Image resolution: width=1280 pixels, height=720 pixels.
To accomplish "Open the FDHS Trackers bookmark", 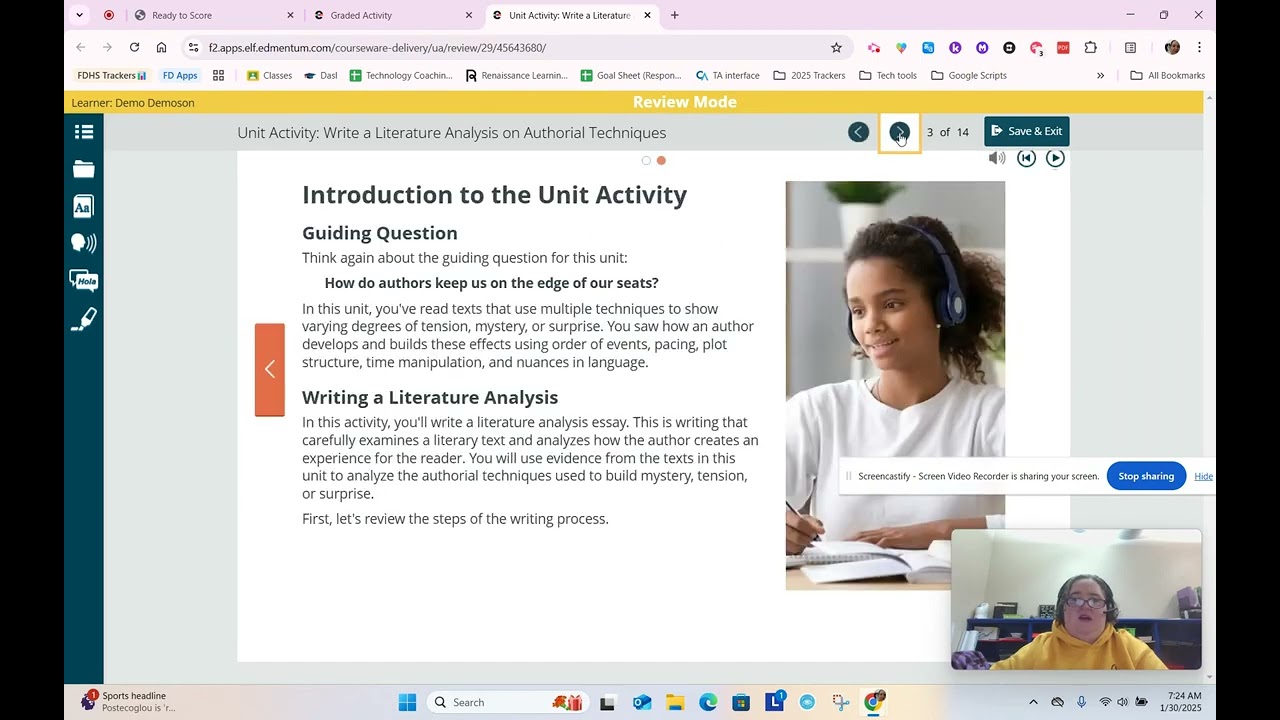I will coord(112,75).
